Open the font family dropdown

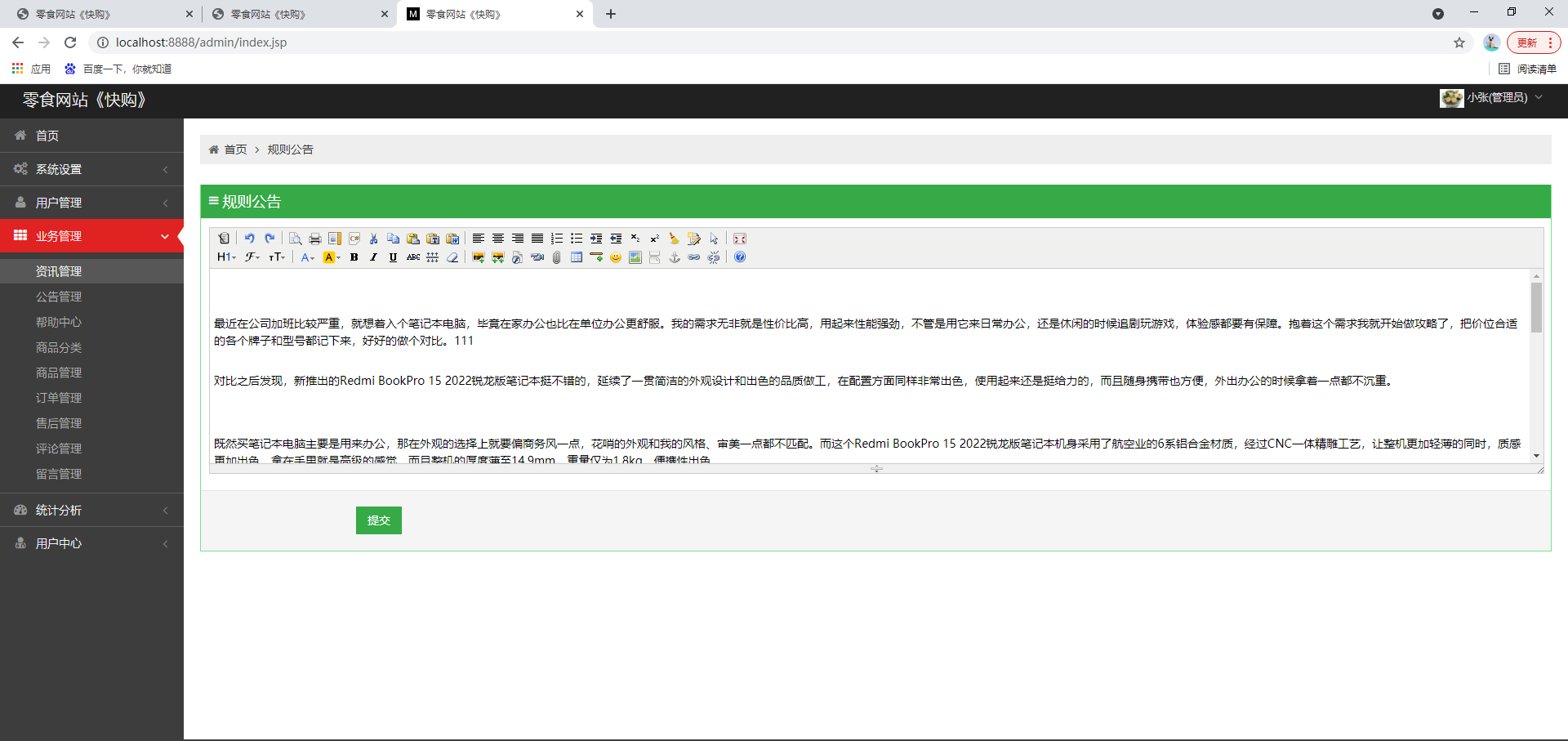252,257
